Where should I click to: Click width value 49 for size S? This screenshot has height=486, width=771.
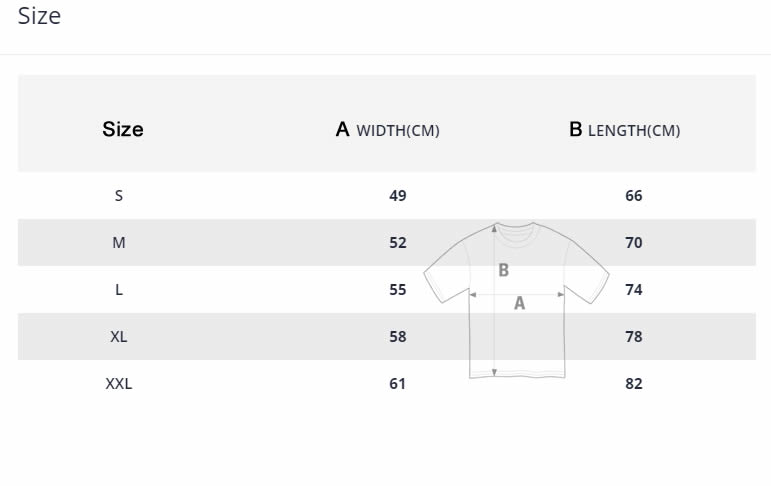coord(398,196)
